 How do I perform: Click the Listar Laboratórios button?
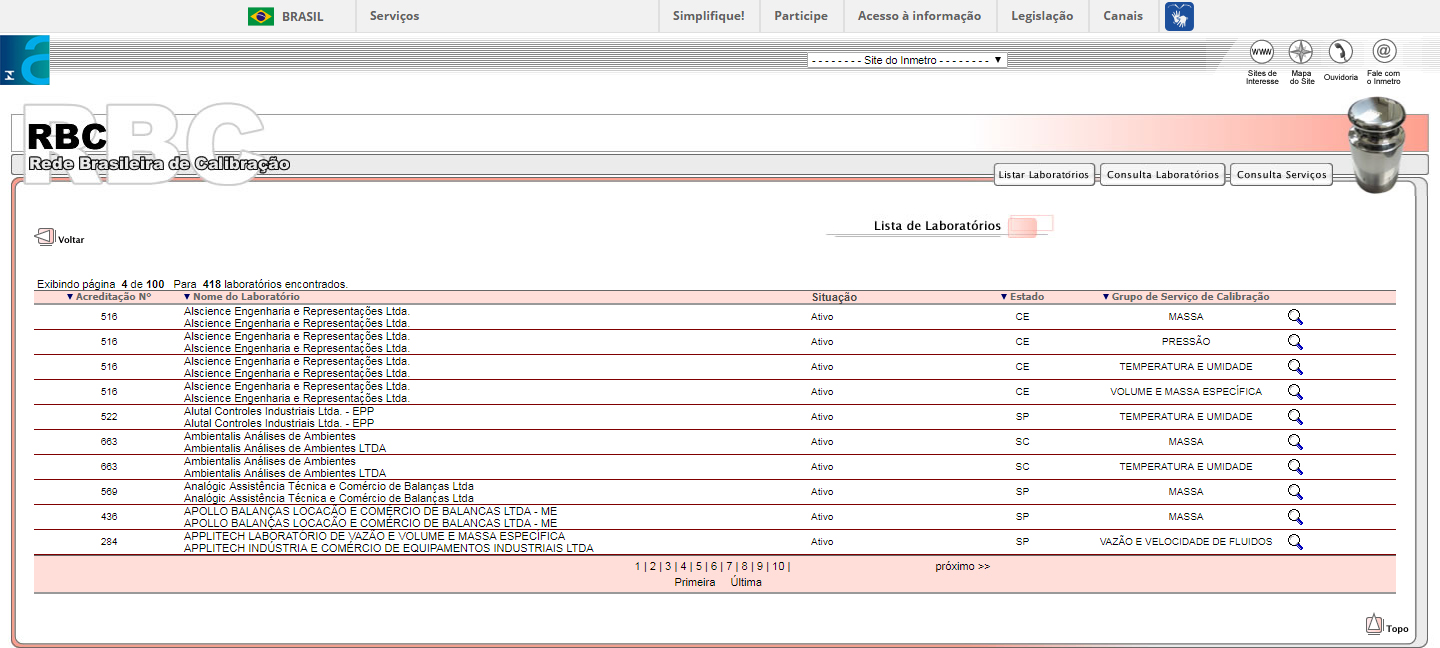[1044, 175]
